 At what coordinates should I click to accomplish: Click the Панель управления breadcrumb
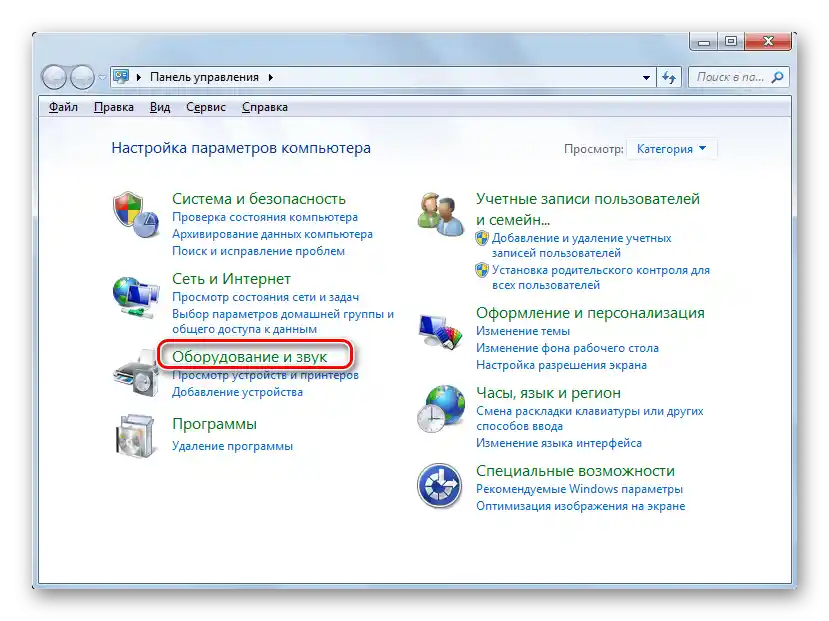(204, 77)
